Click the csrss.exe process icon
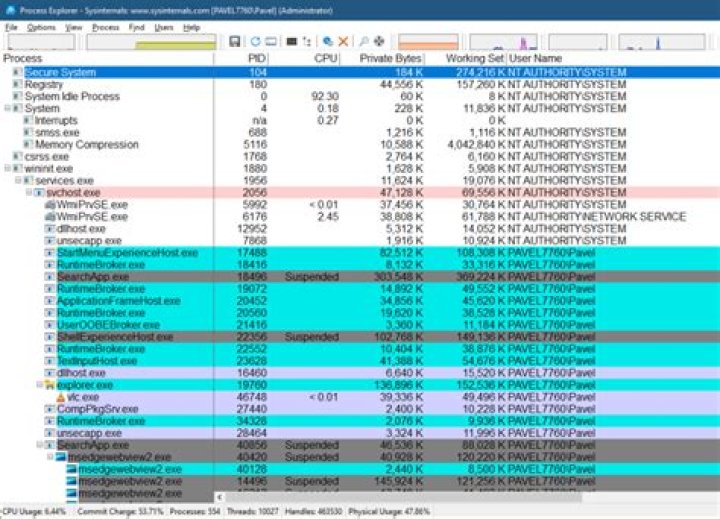 pyautogui.click(x=17, y=157)
